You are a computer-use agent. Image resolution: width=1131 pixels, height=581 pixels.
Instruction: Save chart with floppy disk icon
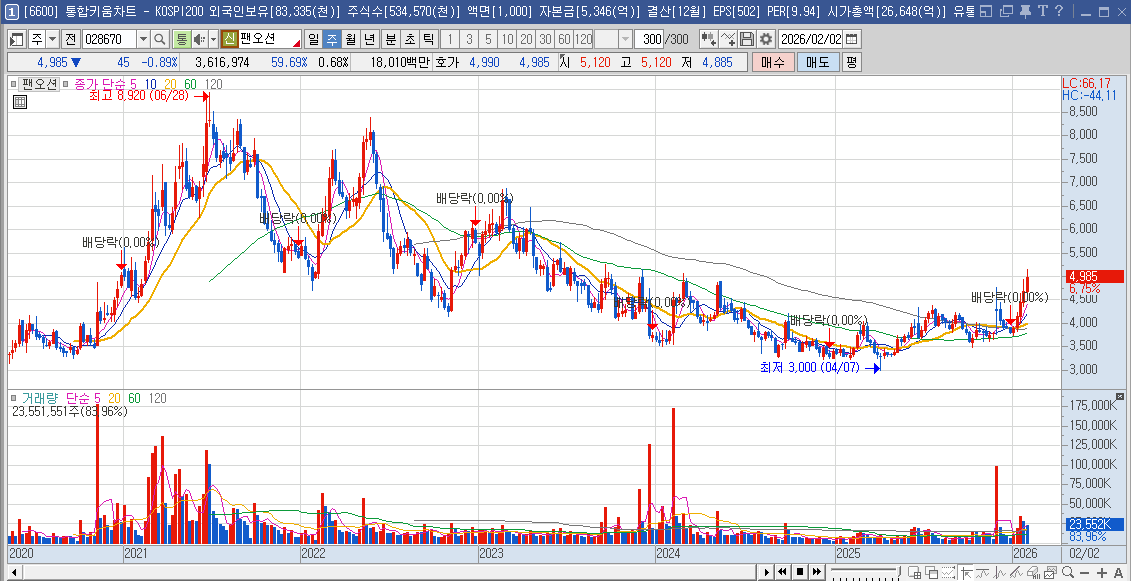click(x=747, y=39)
